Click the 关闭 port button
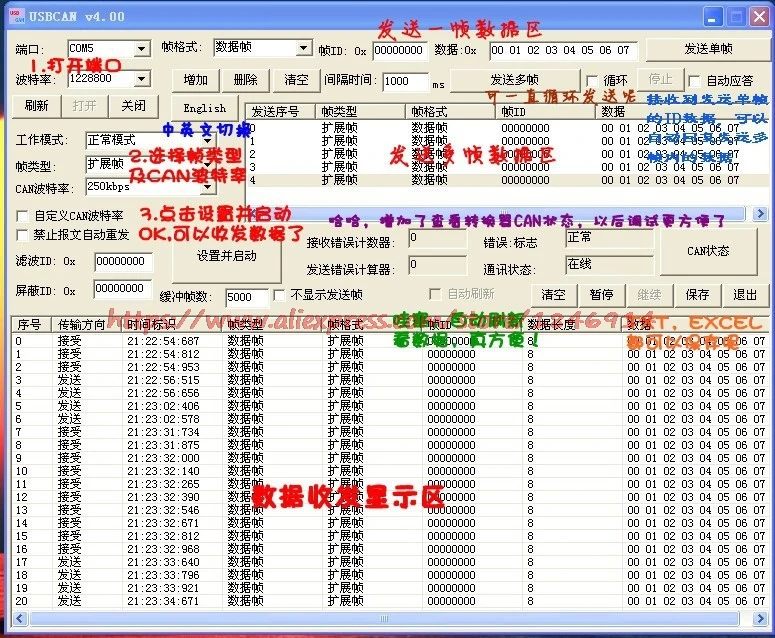775x638 pixels. (133, 106)
